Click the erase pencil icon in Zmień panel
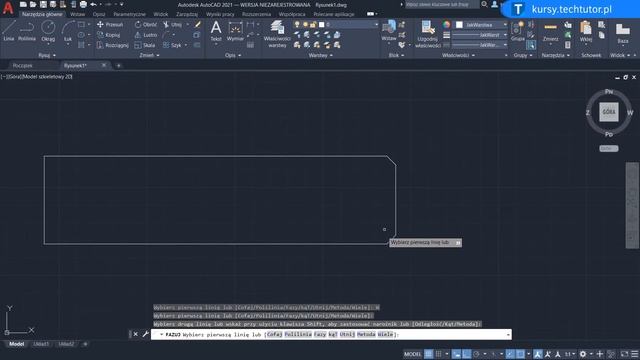This screenshot has height=360, width=640. [198, 24]
